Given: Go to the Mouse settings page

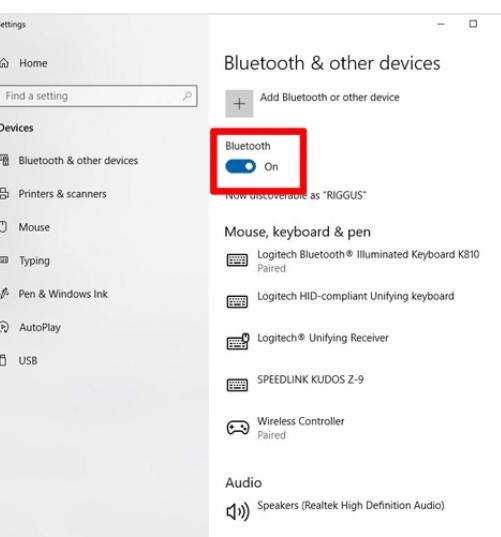Looking at the screenshot, I should pyautogui.click(x=34, y=227).
